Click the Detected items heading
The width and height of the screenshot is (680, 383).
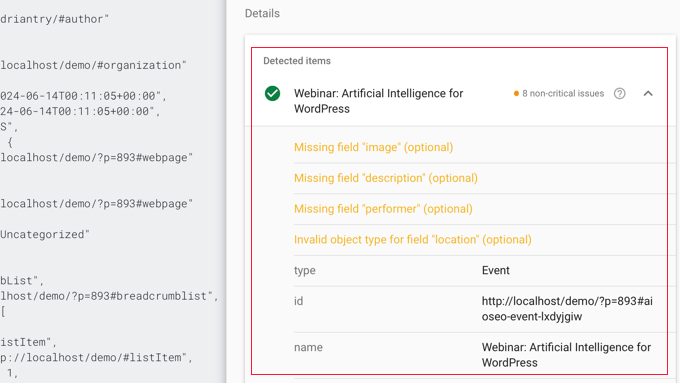(x=297, y=61)
